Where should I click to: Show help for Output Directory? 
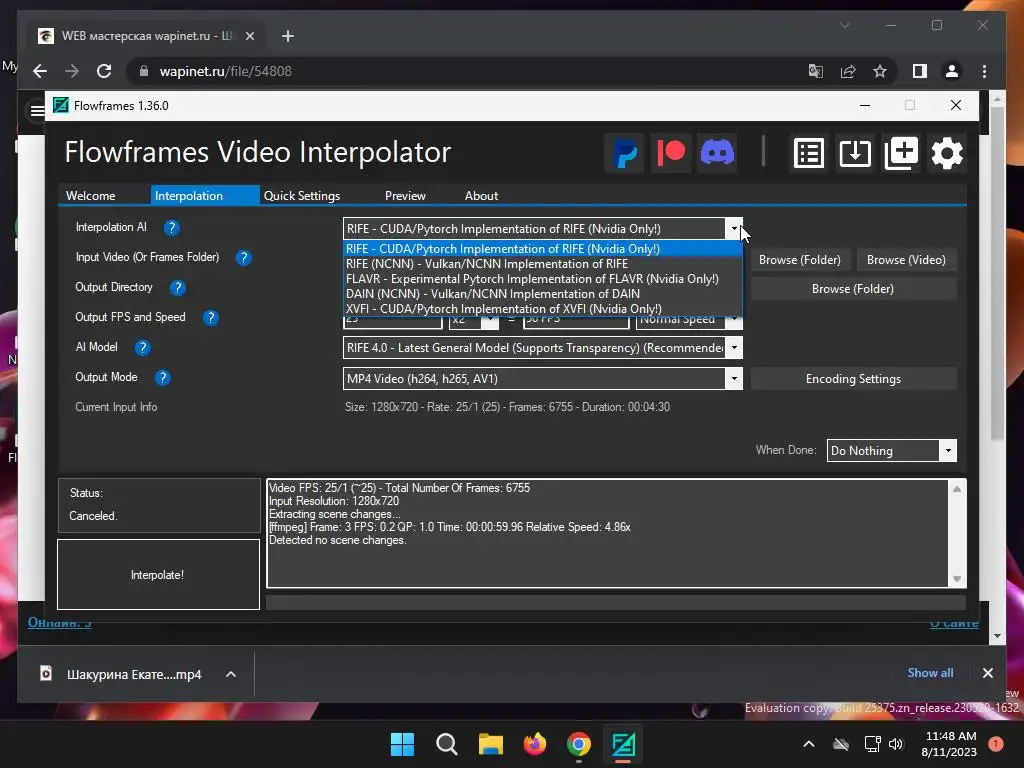pos(178,288)
